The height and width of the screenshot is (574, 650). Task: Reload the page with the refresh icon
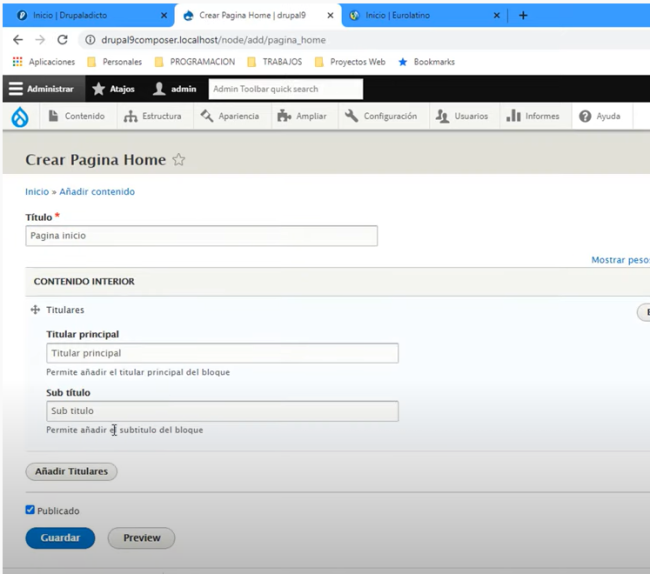pyautogui.click(x=63, y=40)
